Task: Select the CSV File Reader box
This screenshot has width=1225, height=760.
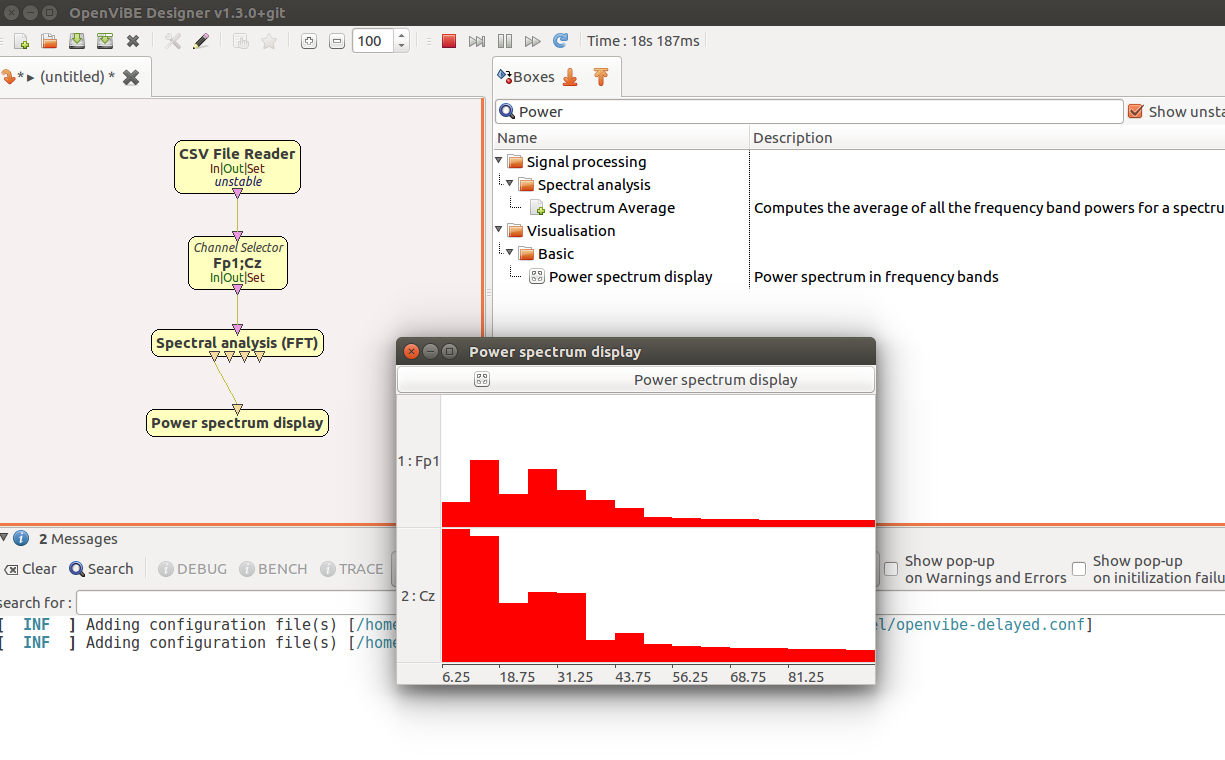Action: tap(237, 167)
